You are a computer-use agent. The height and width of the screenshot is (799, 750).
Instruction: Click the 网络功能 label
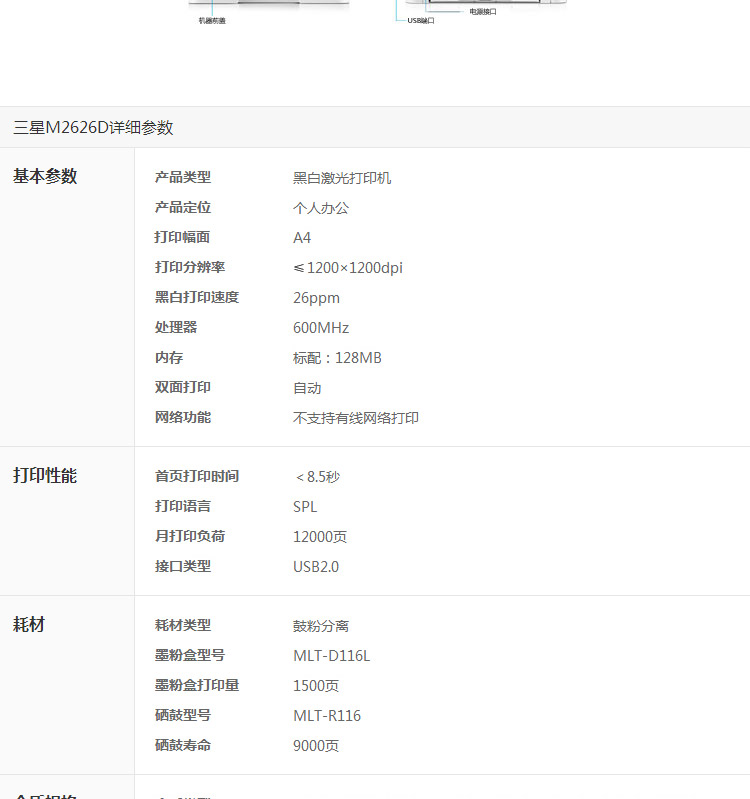183,417
